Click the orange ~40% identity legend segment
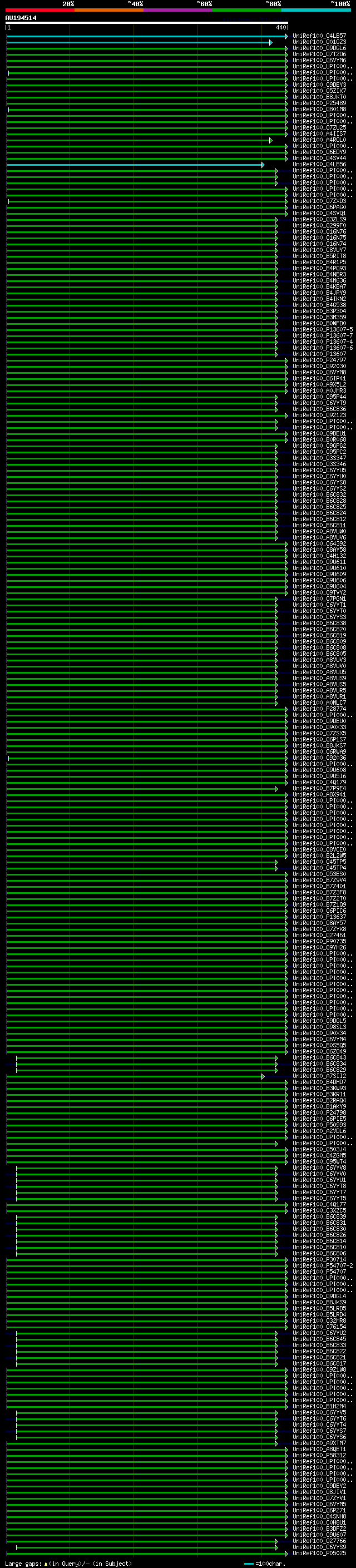356x1568 pixels. point(109,10)
